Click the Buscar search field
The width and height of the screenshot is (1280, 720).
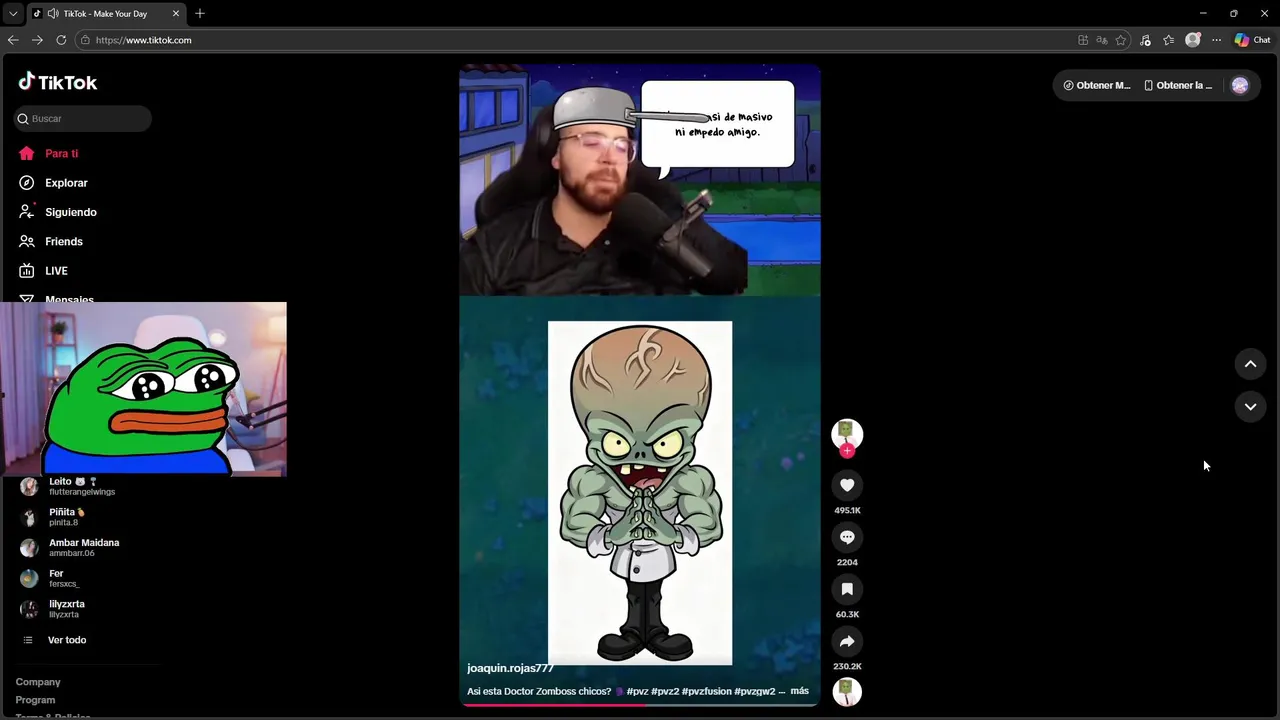click(x=83, y=118)
